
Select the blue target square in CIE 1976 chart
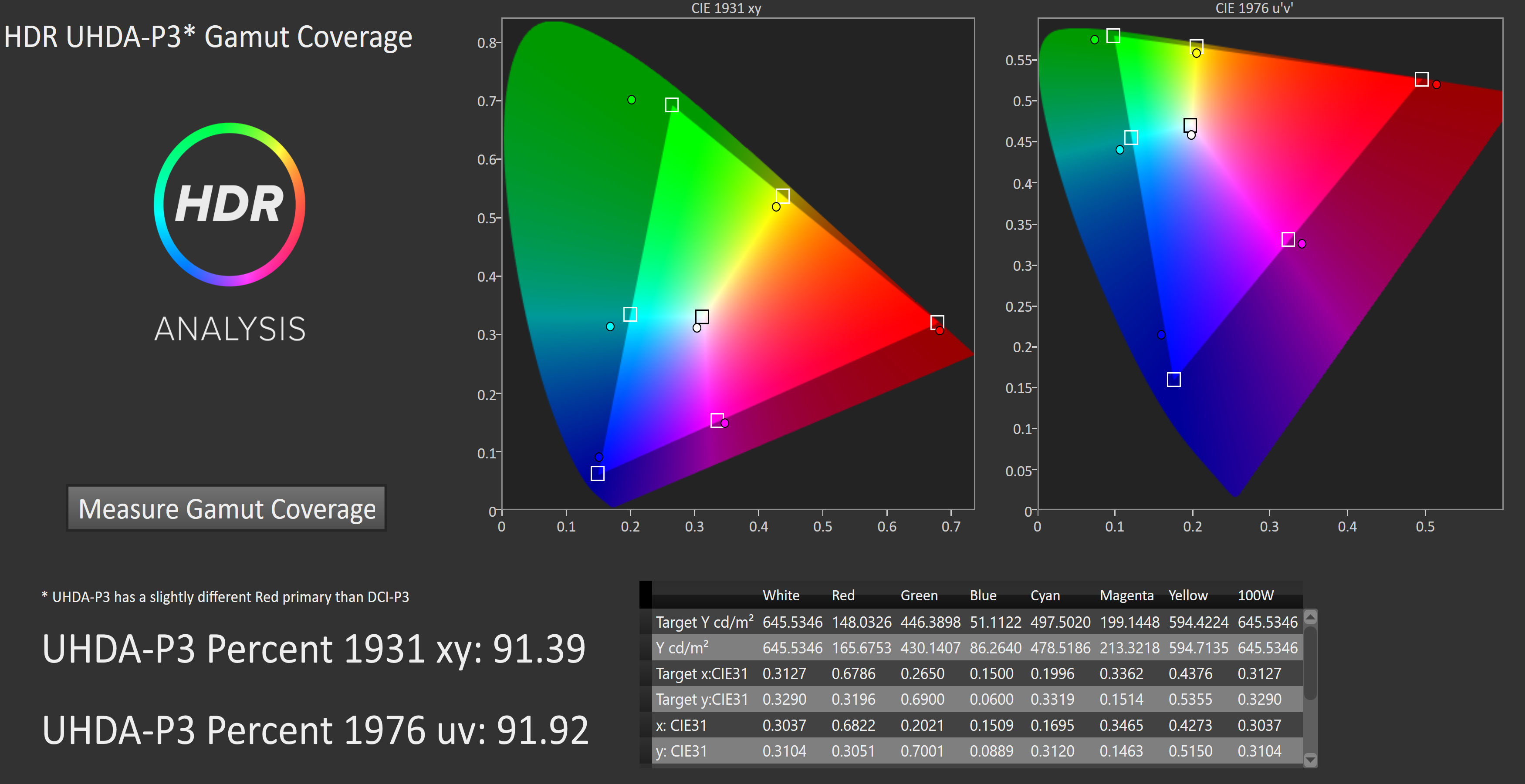coord(1173,379)
